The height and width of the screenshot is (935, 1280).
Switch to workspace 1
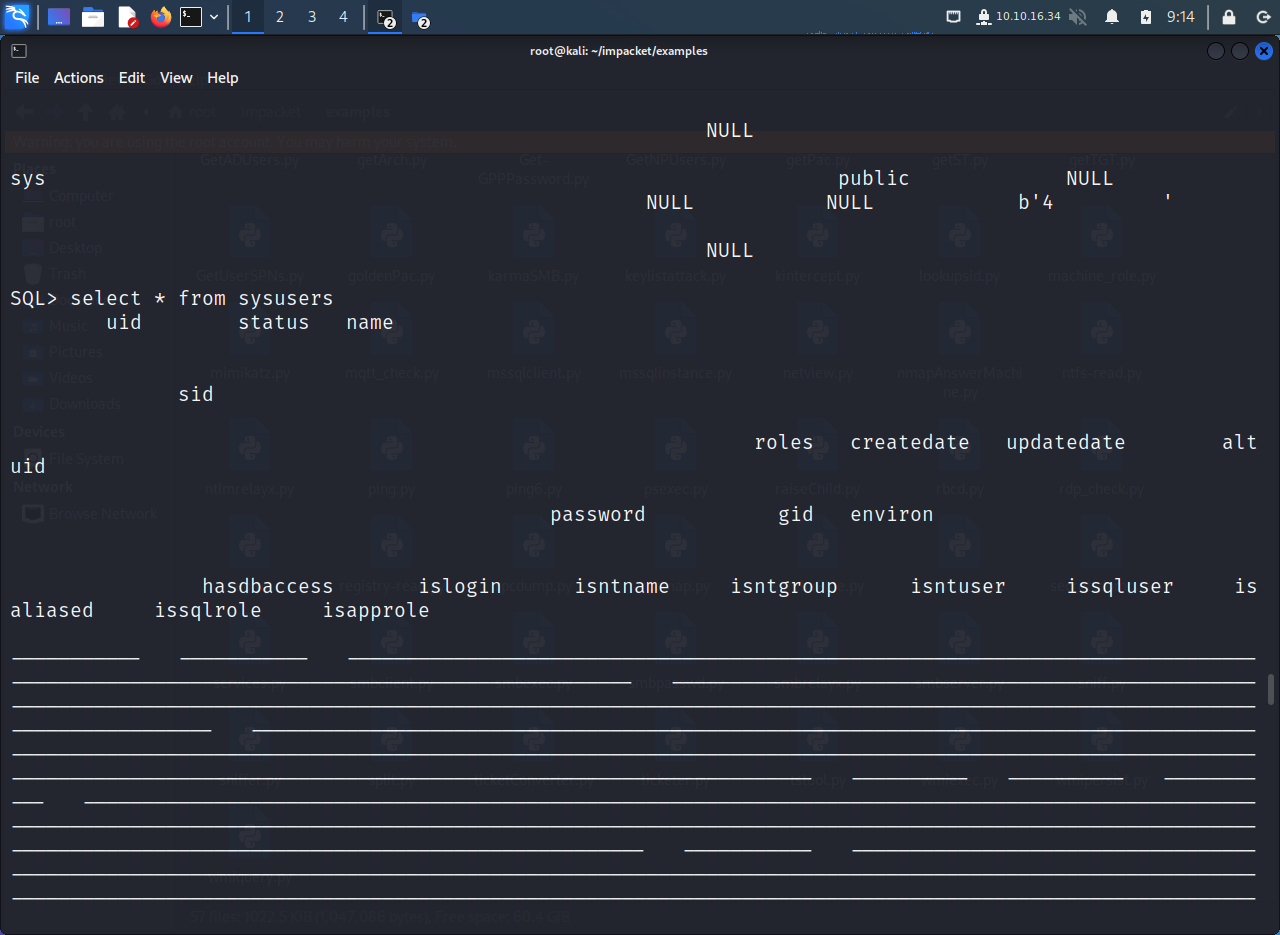click(x=248, y=17)
